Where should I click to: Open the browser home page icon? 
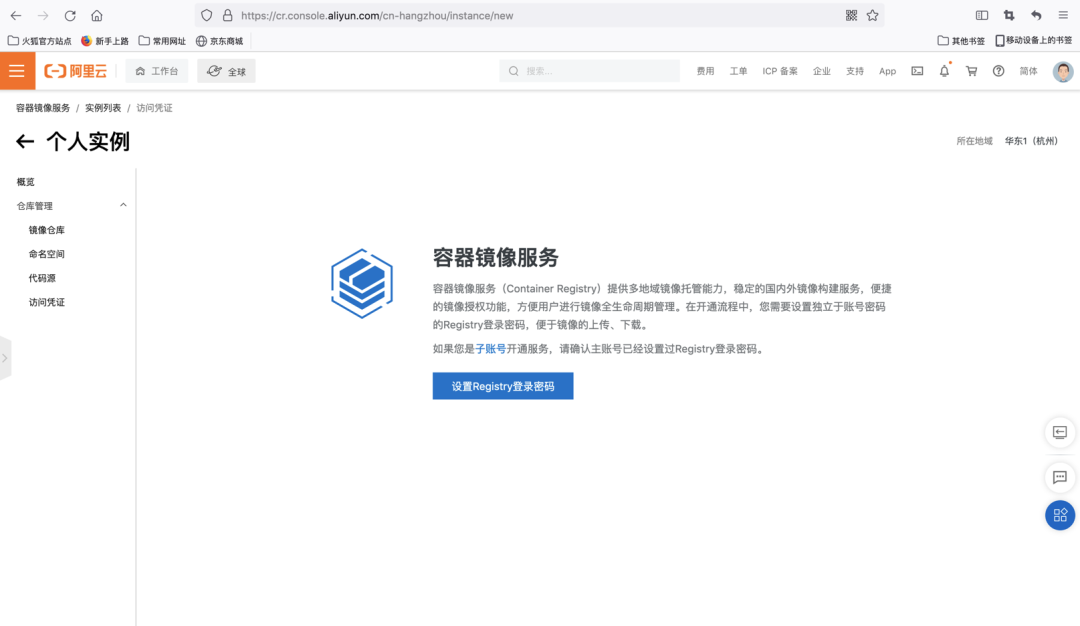[x=96, y=15]
